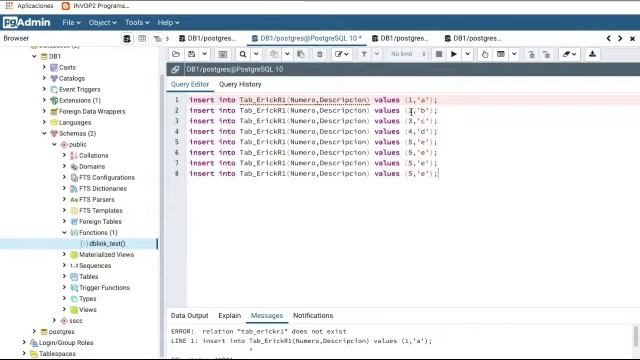Screen dimensions: 640x360
Task: Click line 8 of the SQL editor
Action: (x=313, y=174)
